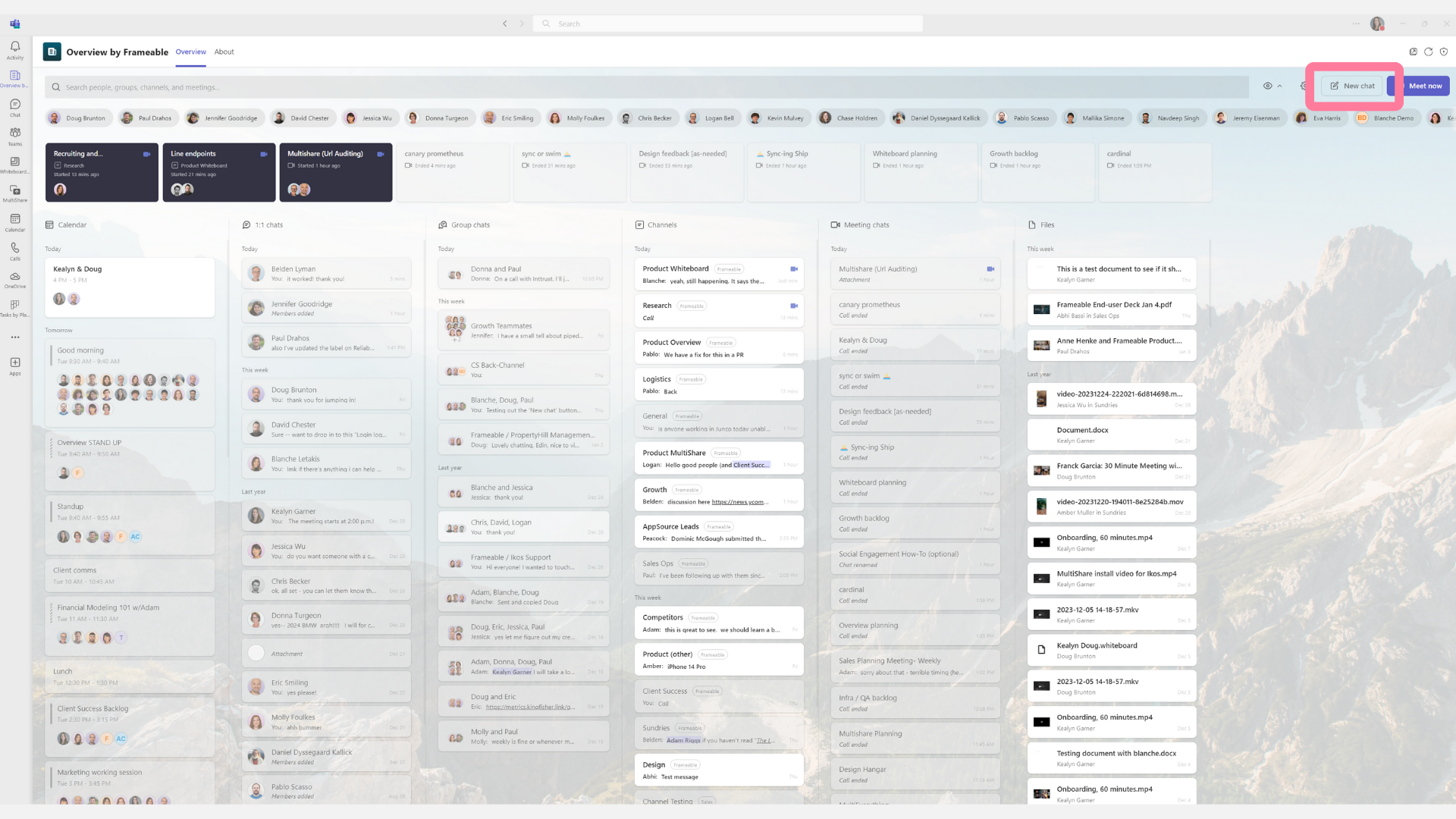Start a meeting with Meet now
Viewport: 1456px width, 819px height.
[x=1424, y=86]
